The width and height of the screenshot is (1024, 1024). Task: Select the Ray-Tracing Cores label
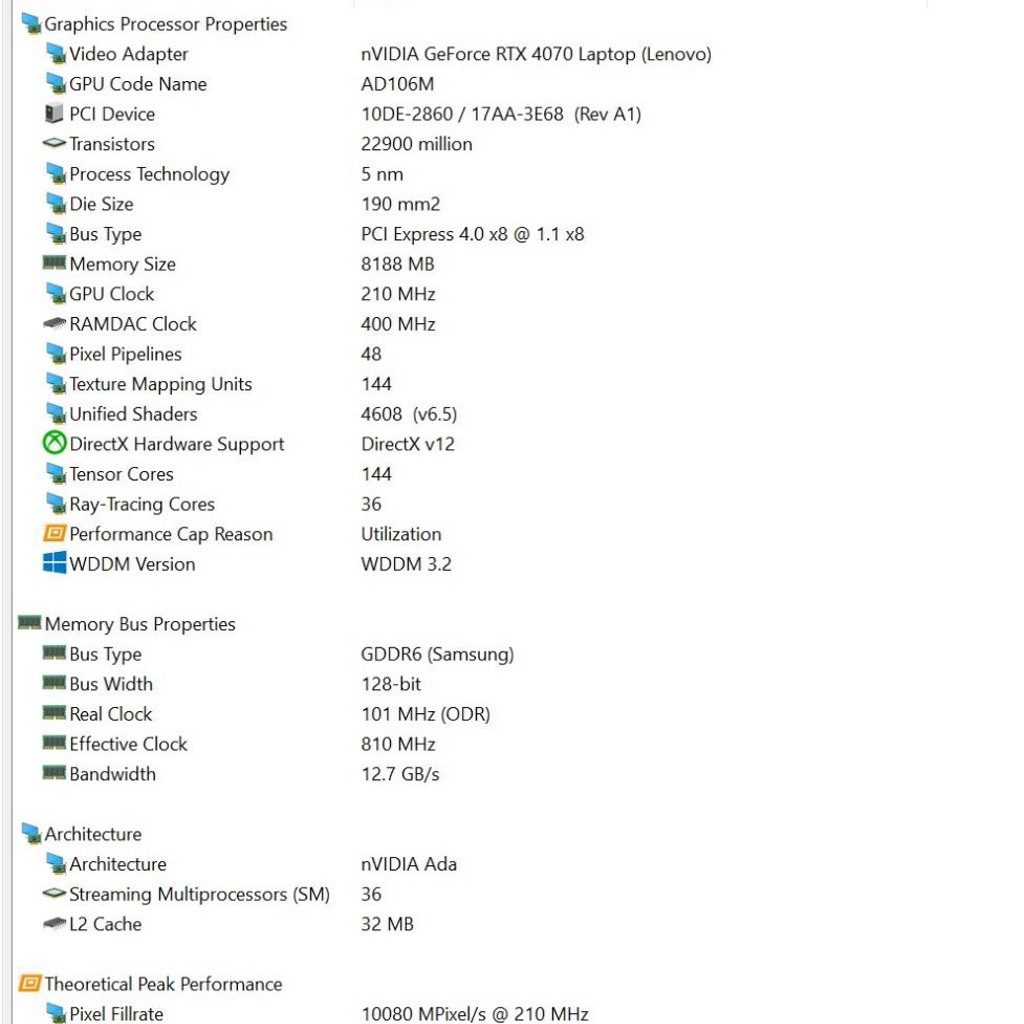(x=142, y=505)
